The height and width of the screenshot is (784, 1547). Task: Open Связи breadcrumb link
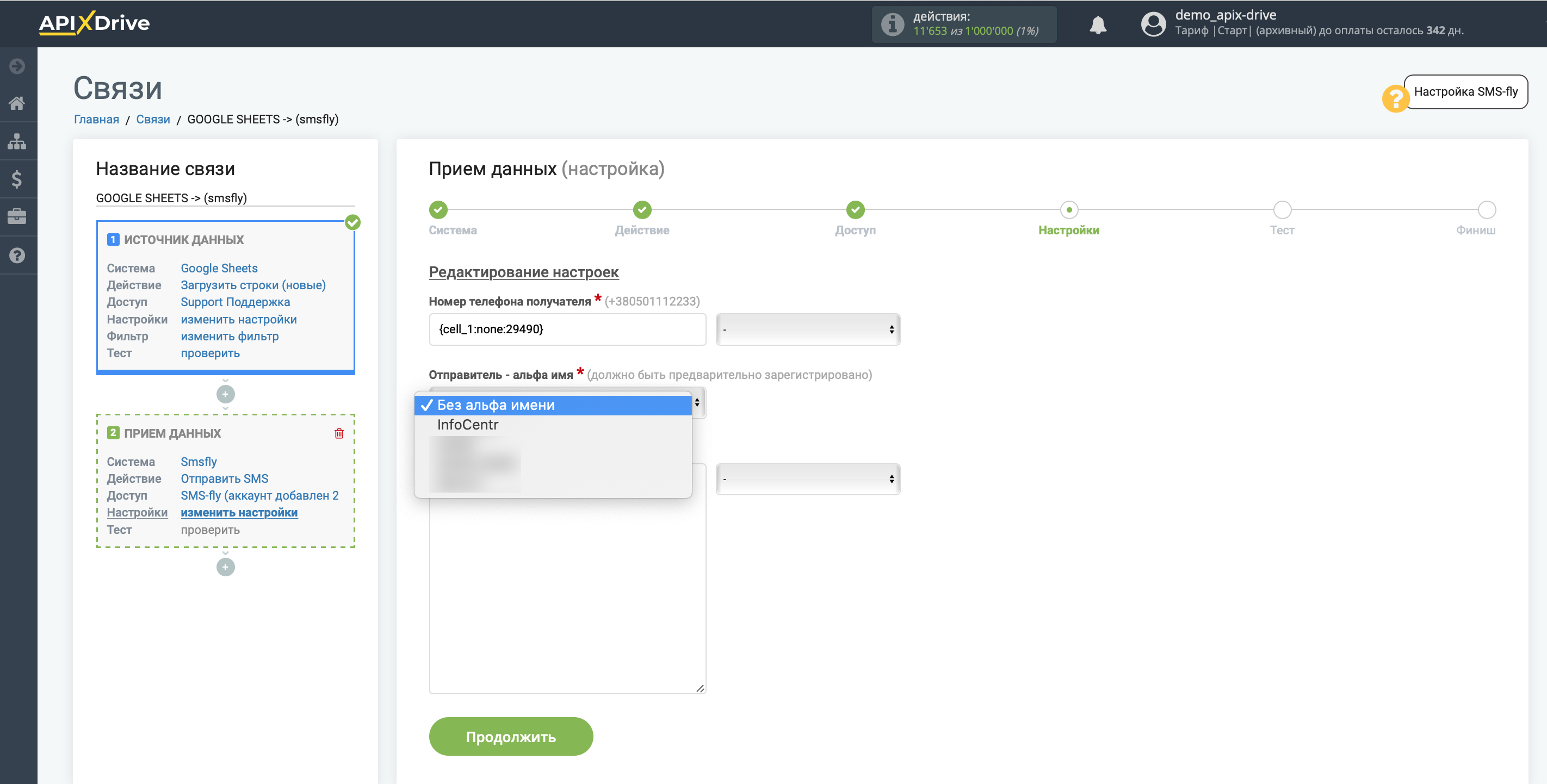tap(153, 120)
